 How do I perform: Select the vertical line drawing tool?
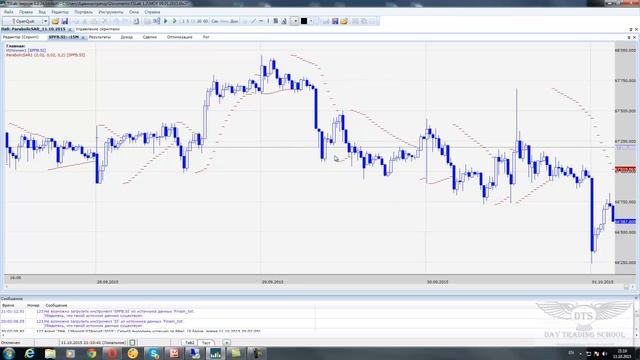click(268, 21)
